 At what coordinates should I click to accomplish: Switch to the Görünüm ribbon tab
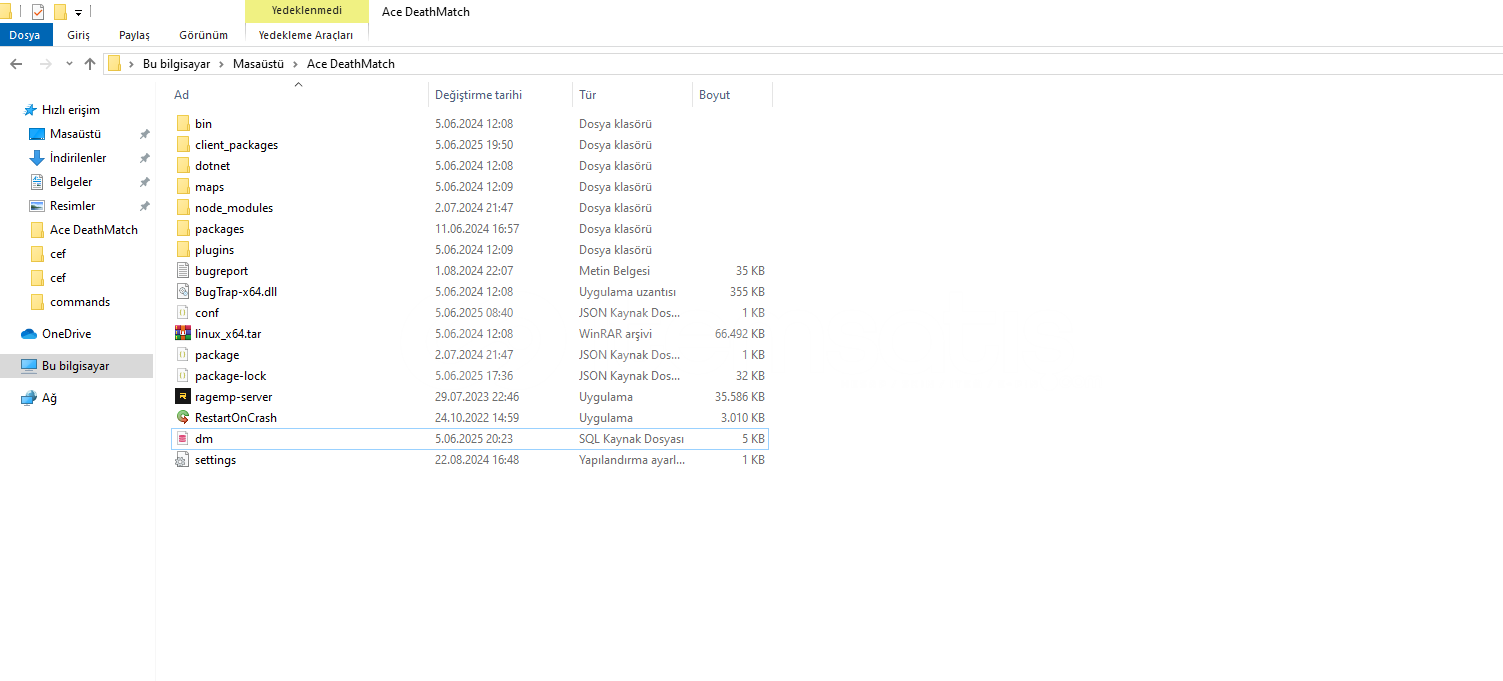click(203, 35)
